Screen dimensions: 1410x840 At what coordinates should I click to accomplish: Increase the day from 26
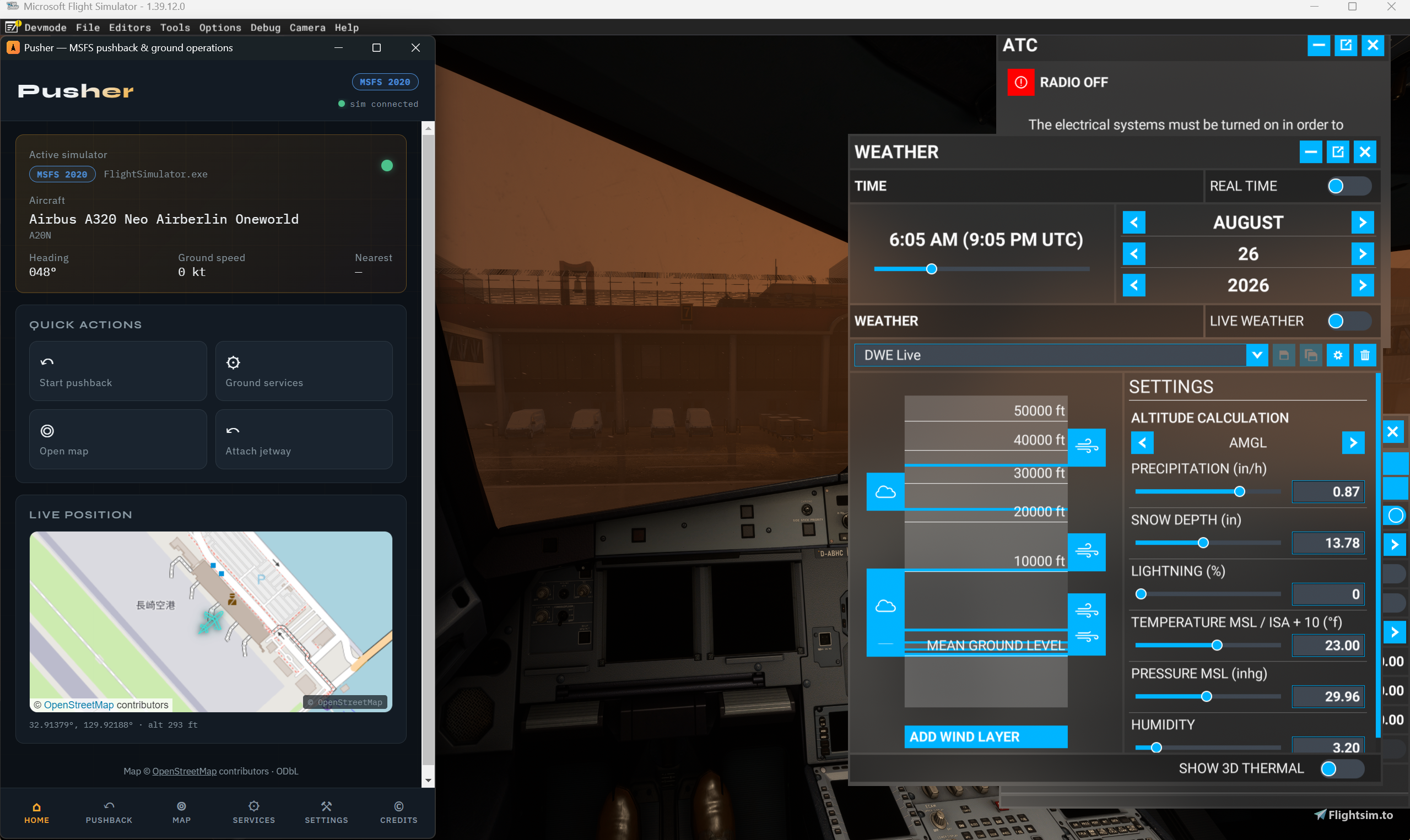(x=1363, y=254)
